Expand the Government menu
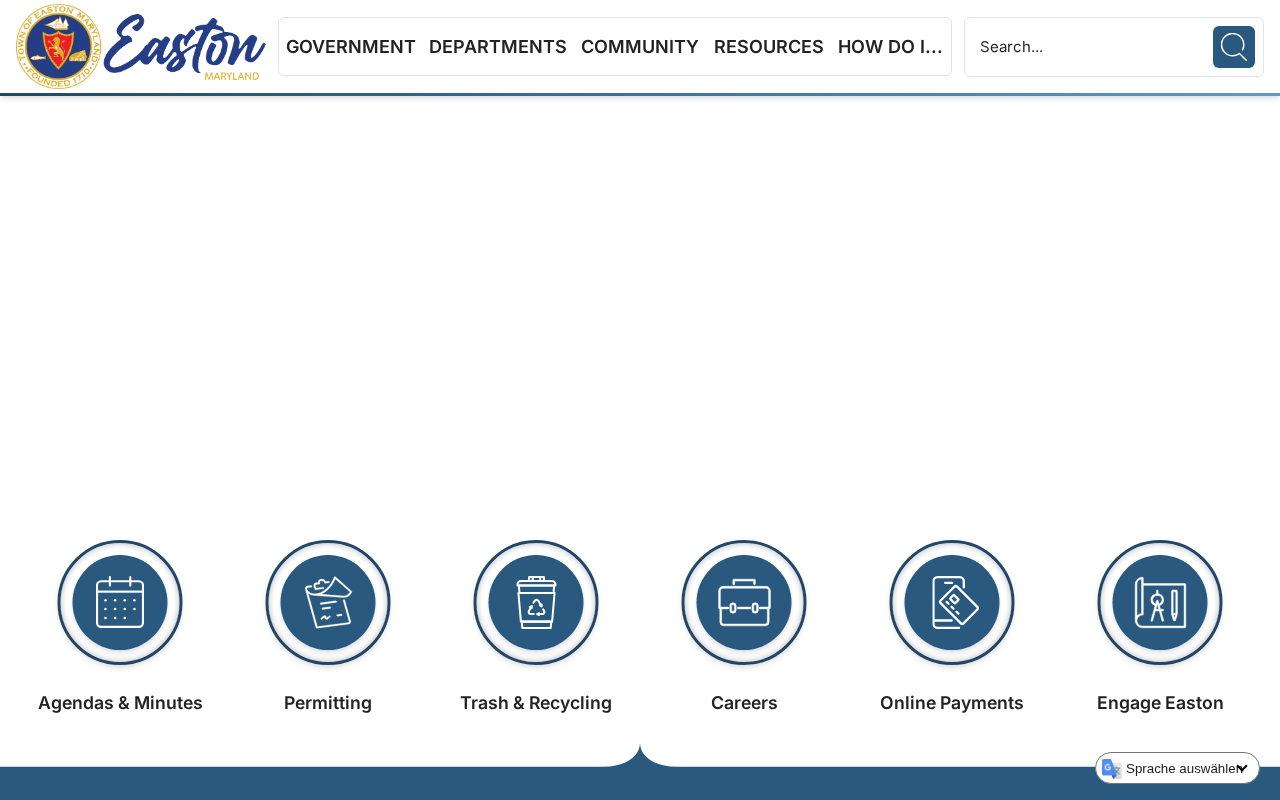Image resolution: width=1280 pixels, height=800 pixels. click(350, 47)
